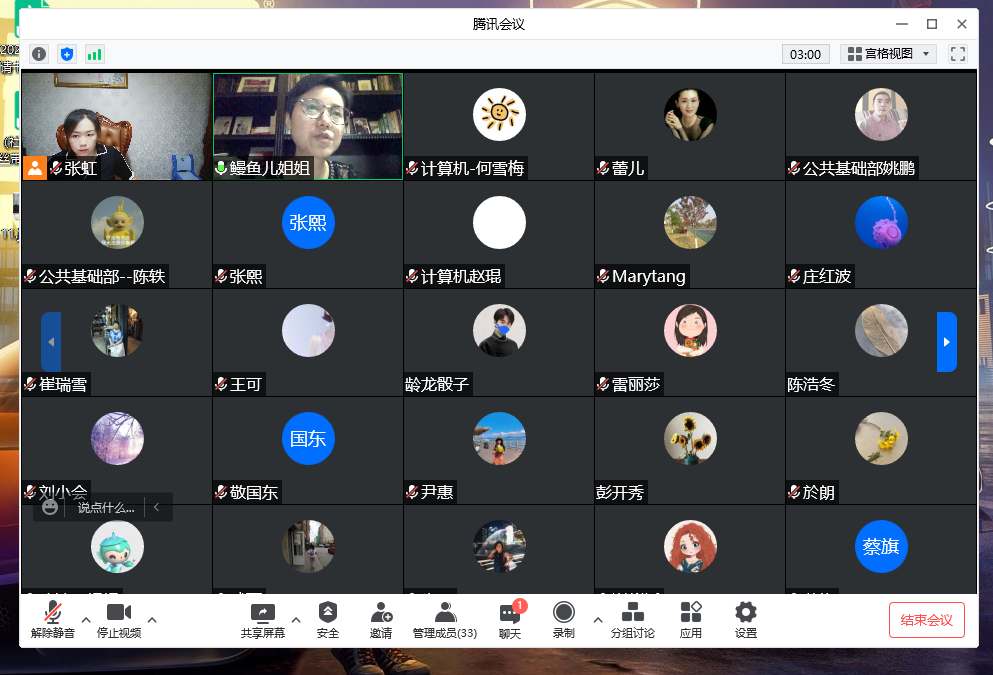Screen dimensions: 993x675
Task: Open the Chat (聊天) panel
Action: (x=510, y=620)
